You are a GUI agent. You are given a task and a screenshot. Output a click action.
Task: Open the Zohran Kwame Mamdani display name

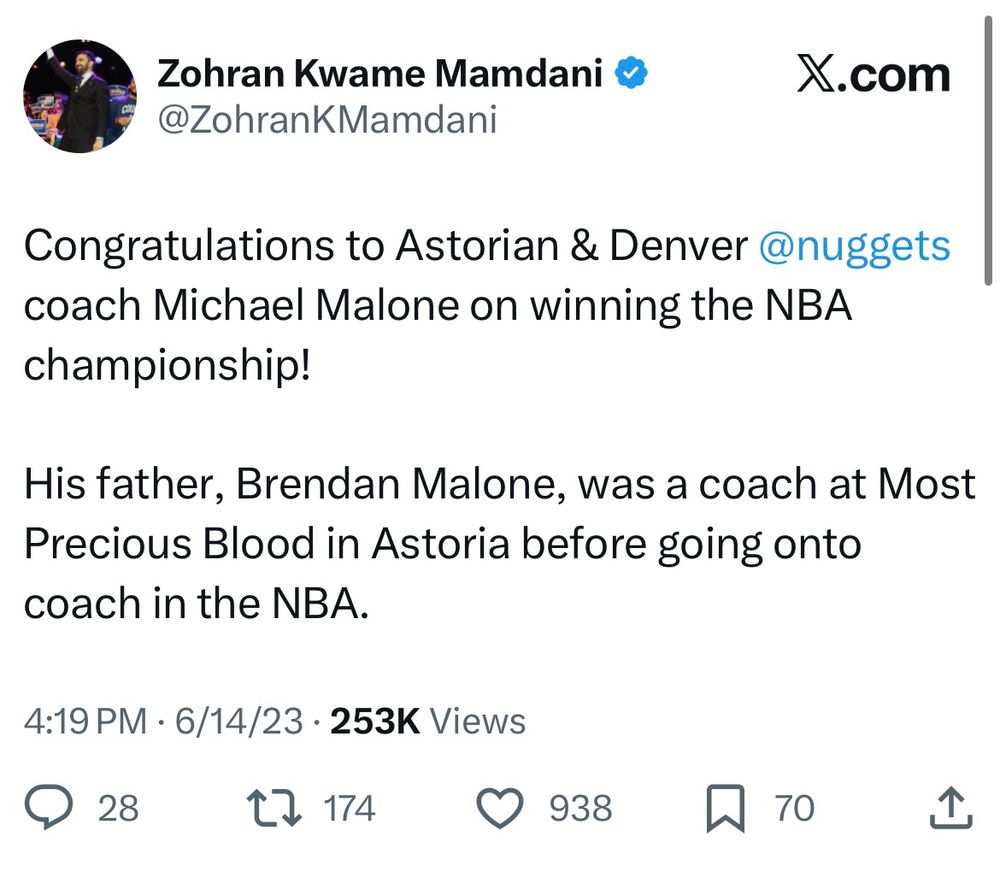click(380, 73)
